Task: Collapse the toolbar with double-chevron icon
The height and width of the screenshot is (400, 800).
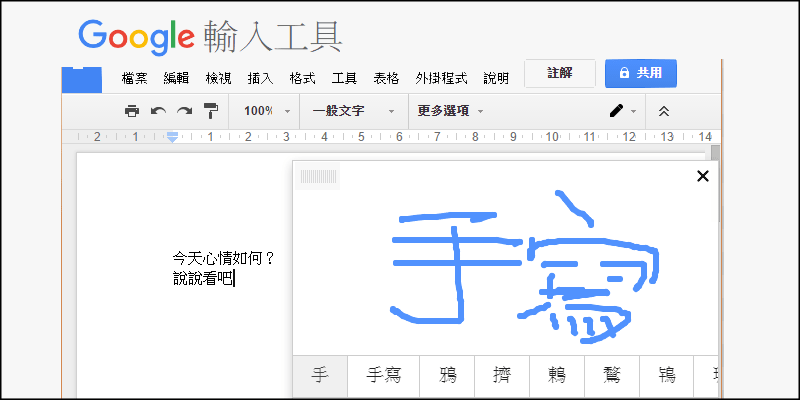Action: coord(663,111)
